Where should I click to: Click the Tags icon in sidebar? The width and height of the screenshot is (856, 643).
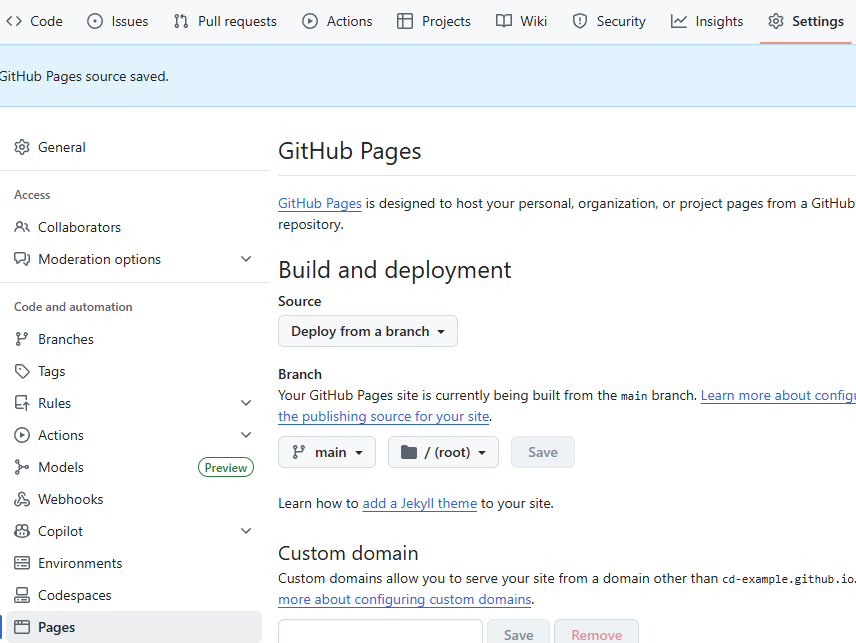[22, 371]
